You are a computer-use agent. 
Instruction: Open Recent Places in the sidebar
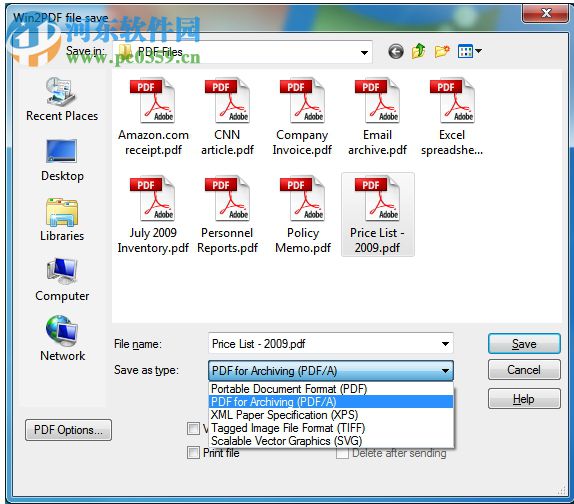click(62, 100)
